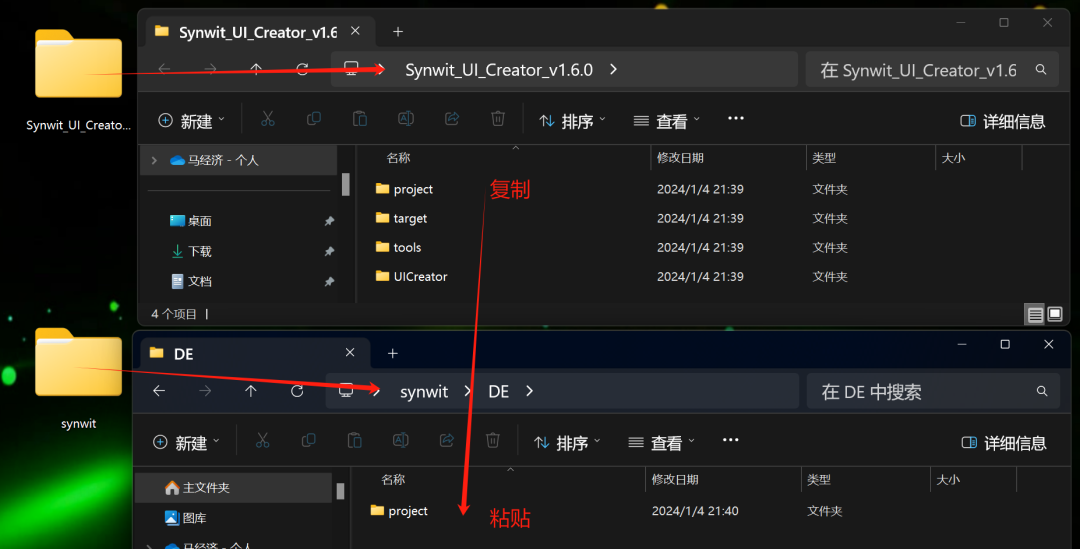
Task: Click synwit breadcrumb in DE address bar
Action: [424, 391]
